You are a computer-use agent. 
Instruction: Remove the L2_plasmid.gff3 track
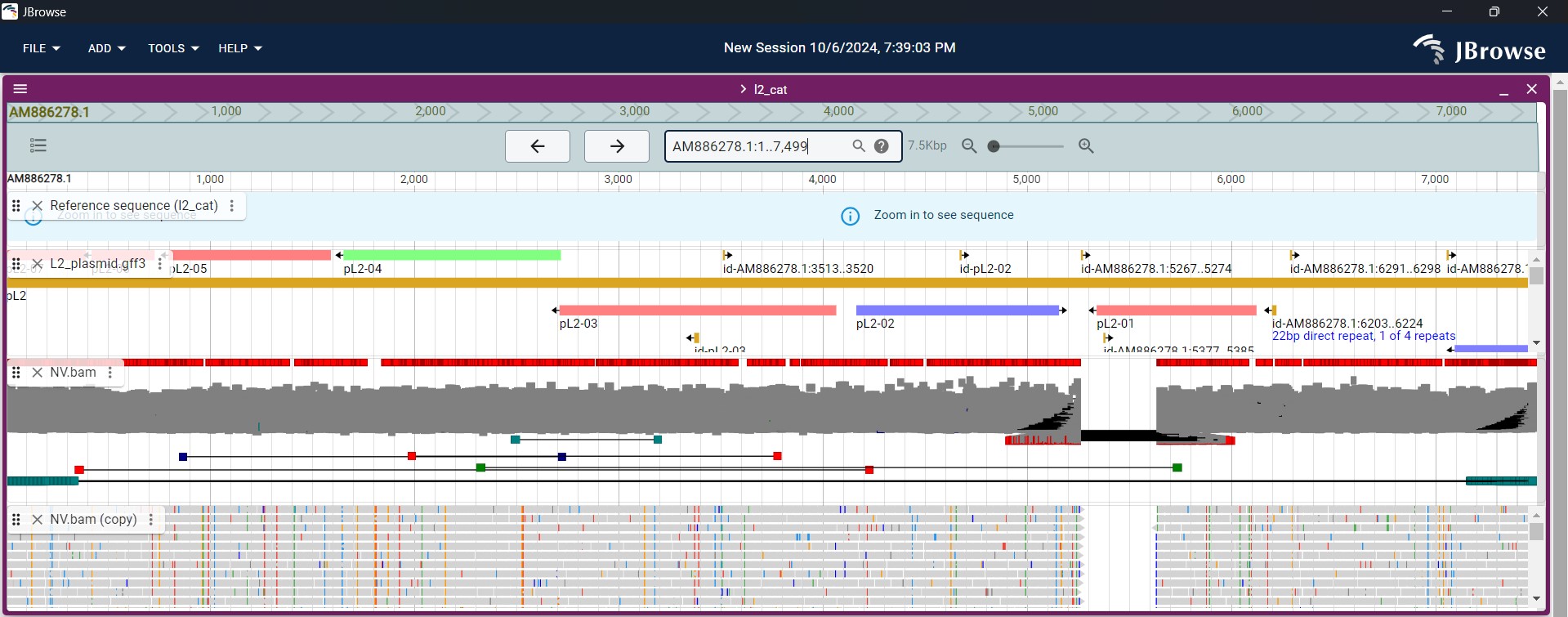click(x=37, y=264)
